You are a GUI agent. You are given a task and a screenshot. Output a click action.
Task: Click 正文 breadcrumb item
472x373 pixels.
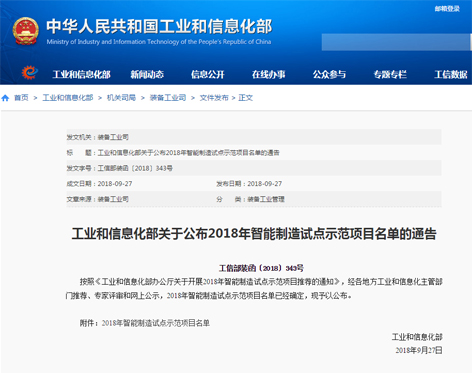click(x=246, y=98)
